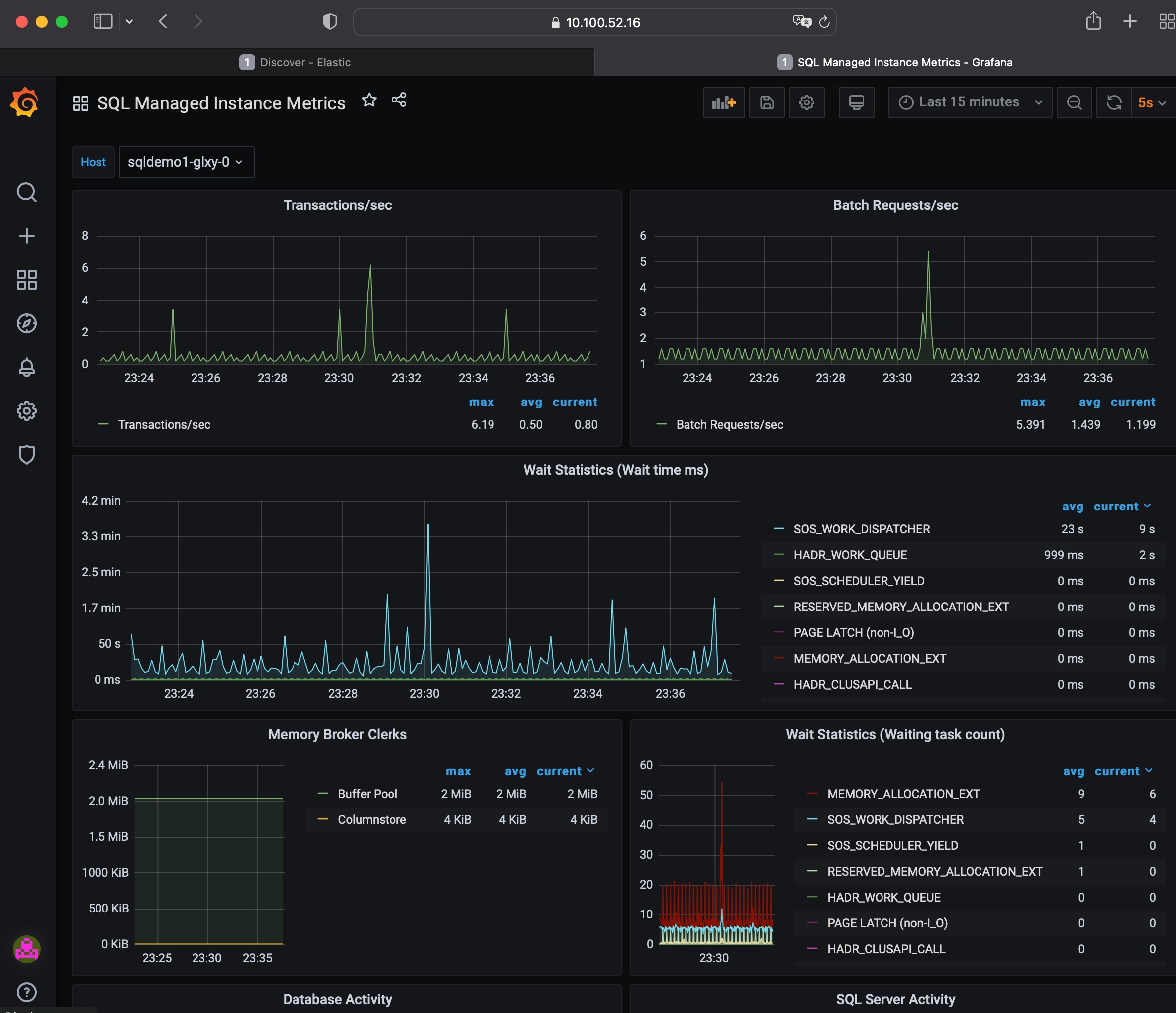Share the dashboard via the share icon
This screenshot has height=1013, width=1176.
click(x=399, y=101)
